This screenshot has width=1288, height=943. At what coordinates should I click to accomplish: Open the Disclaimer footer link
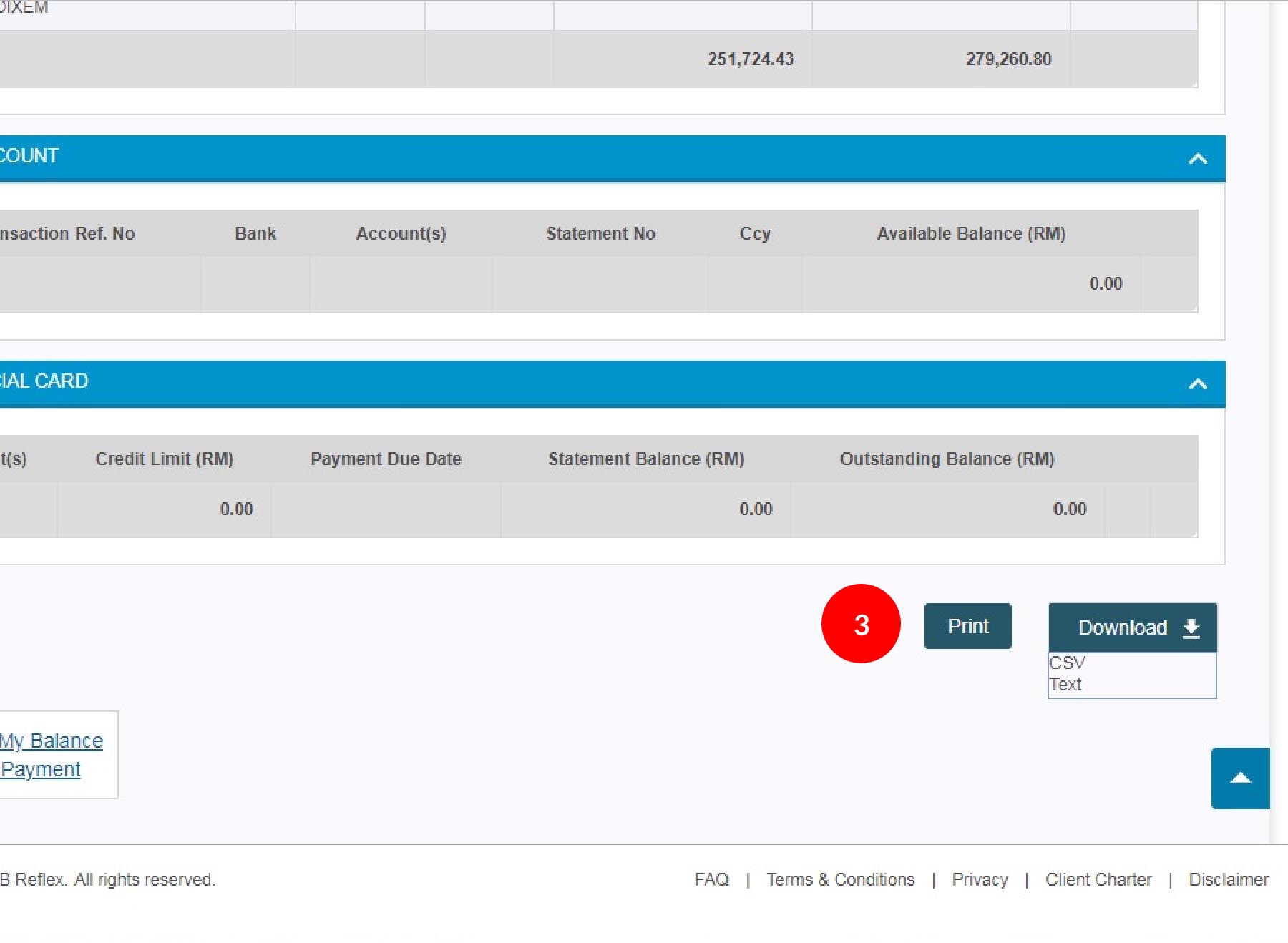[x=1228, y=879]
